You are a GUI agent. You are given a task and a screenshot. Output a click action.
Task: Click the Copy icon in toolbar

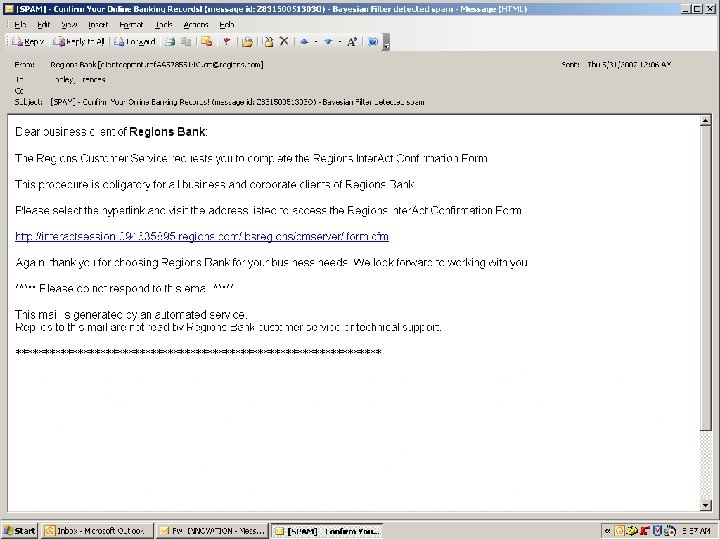186,42
